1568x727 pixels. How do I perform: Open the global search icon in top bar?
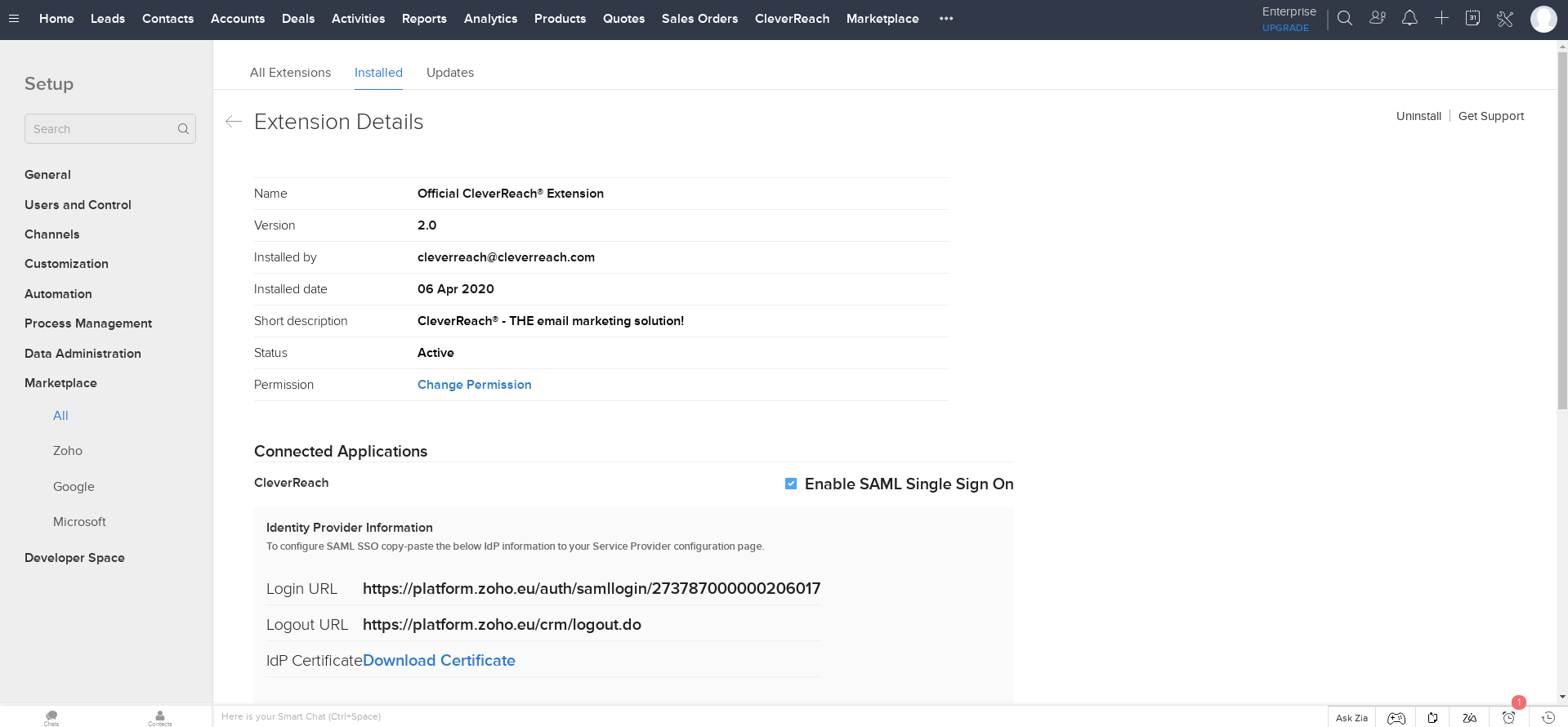click(1344, 18)
